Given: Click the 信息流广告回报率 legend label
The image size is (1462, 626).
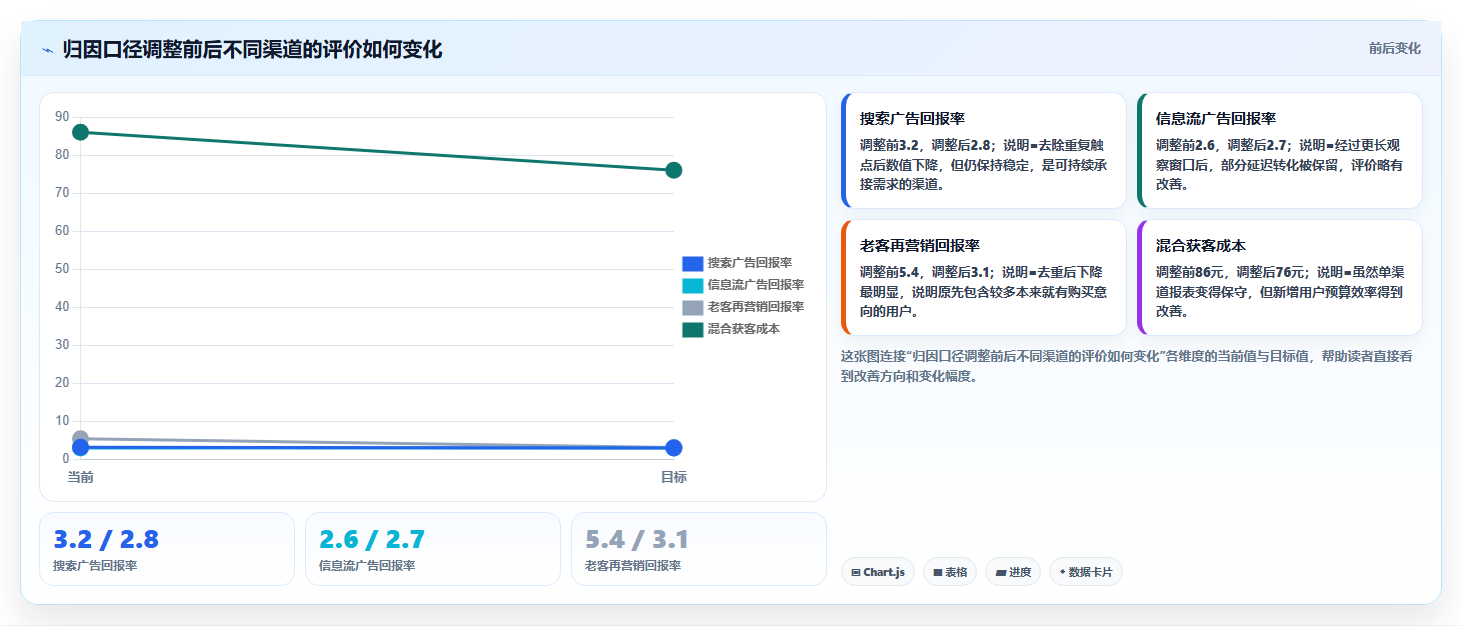Looking at the screenshot, I should (756, 285).
